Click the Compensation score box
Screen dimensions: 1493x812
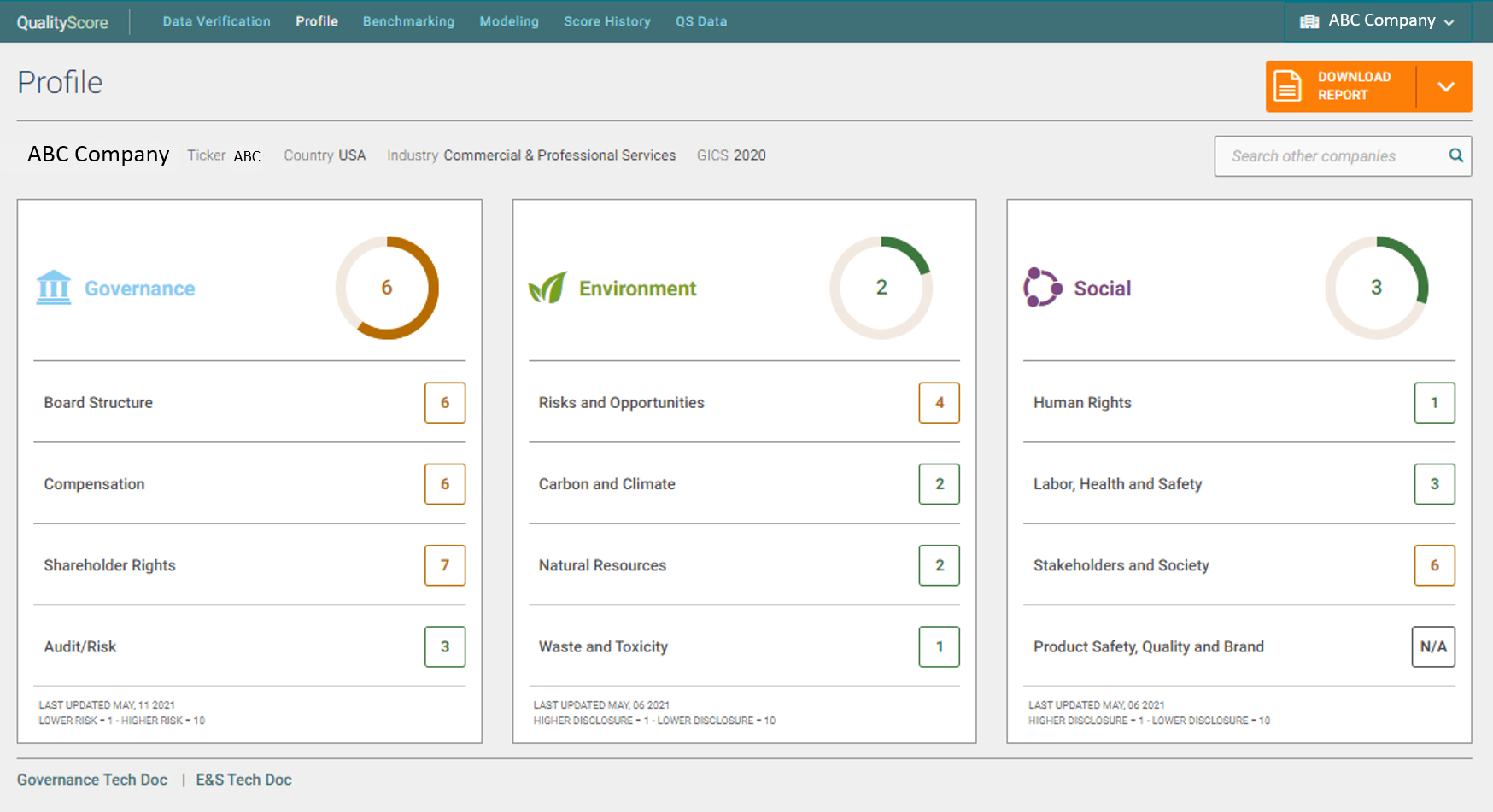(445, 484)
